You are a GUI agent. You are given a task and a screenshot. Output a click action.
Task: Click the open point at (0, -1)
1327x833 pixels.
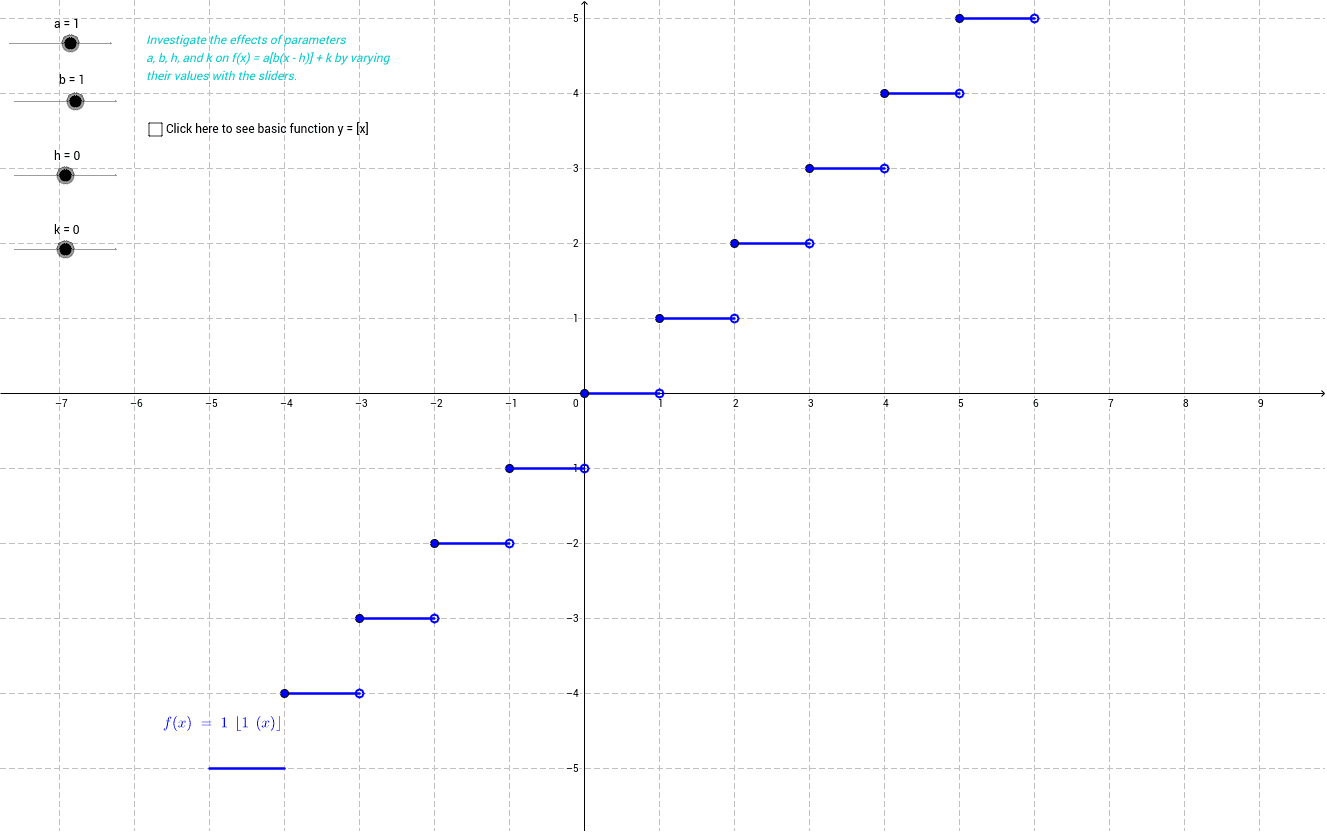(x=585, y=468)
